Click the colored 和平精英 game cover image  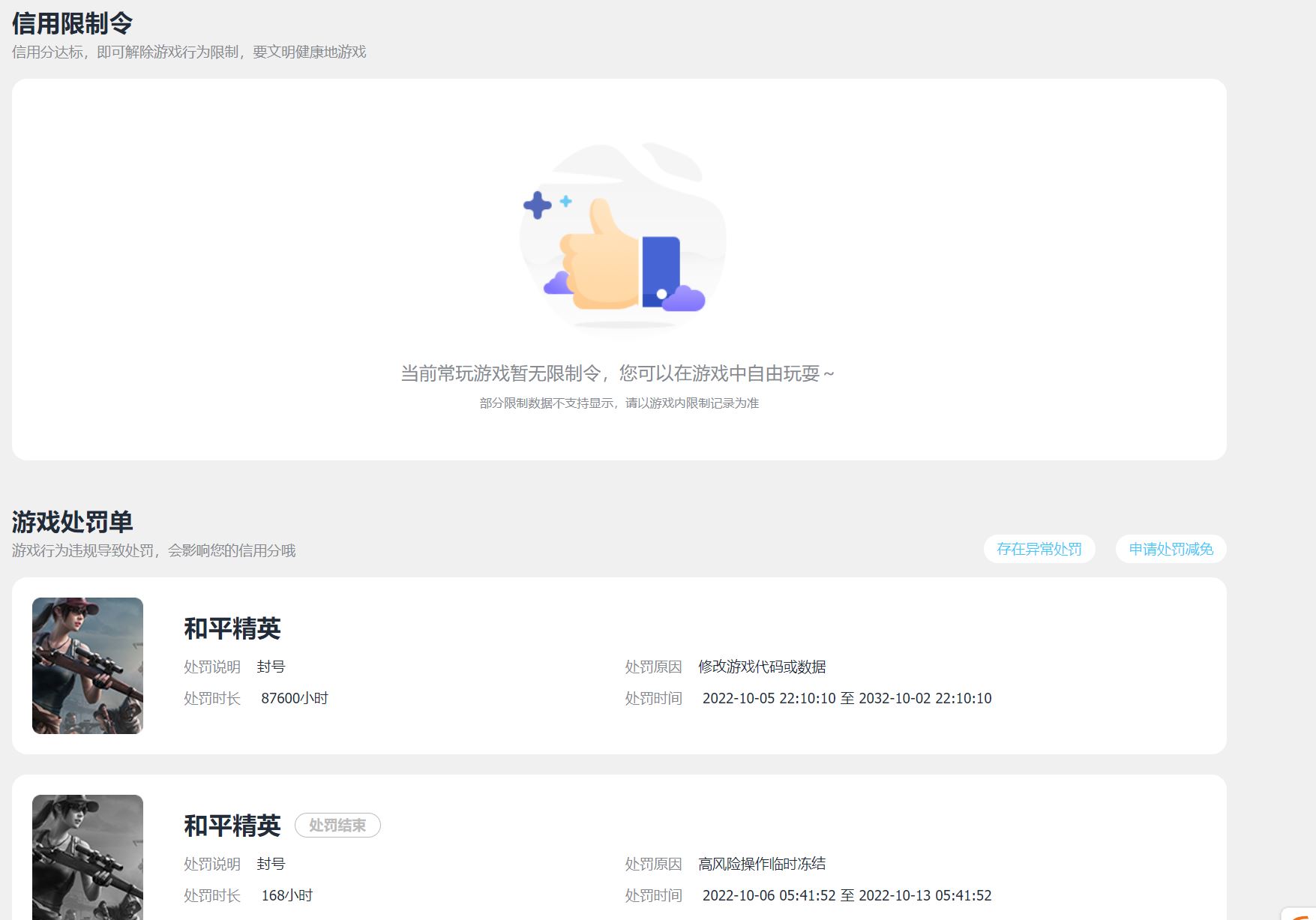pyautogui.click(x=87, y=665)
